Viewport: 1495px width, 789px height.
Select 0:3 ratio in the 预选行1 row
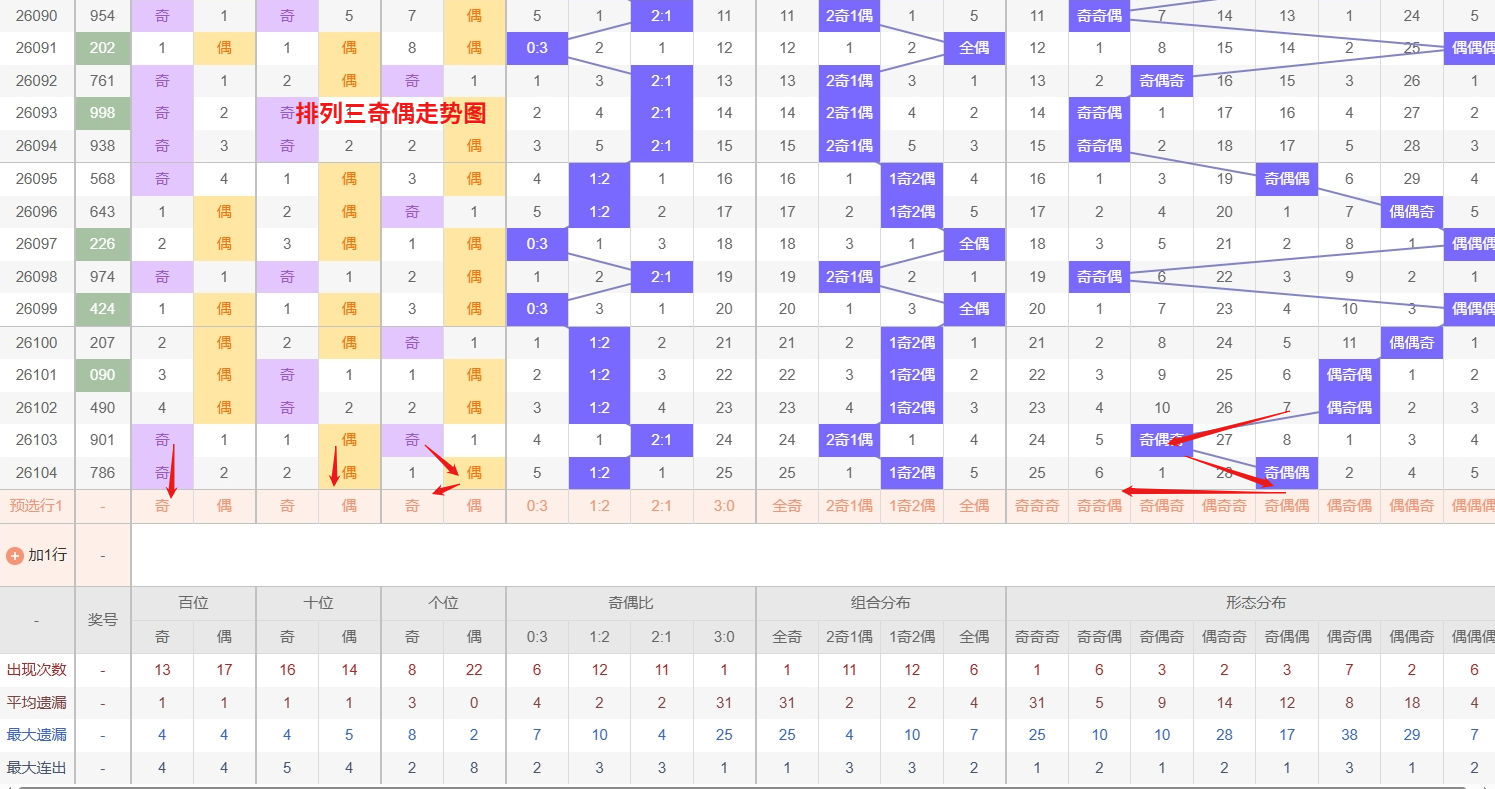[x=537, y=506]
